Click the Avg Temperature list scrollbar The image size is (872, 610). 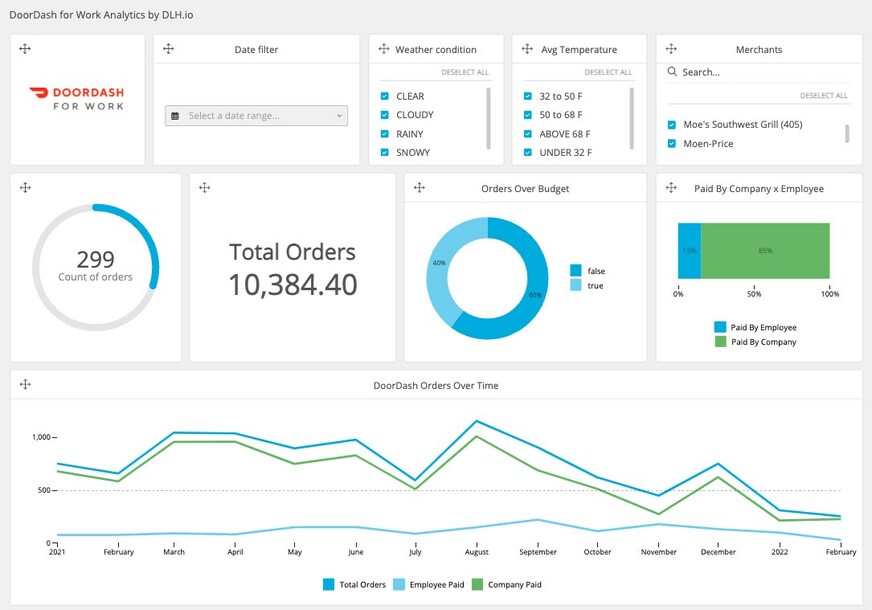click(x=632, y=118)
